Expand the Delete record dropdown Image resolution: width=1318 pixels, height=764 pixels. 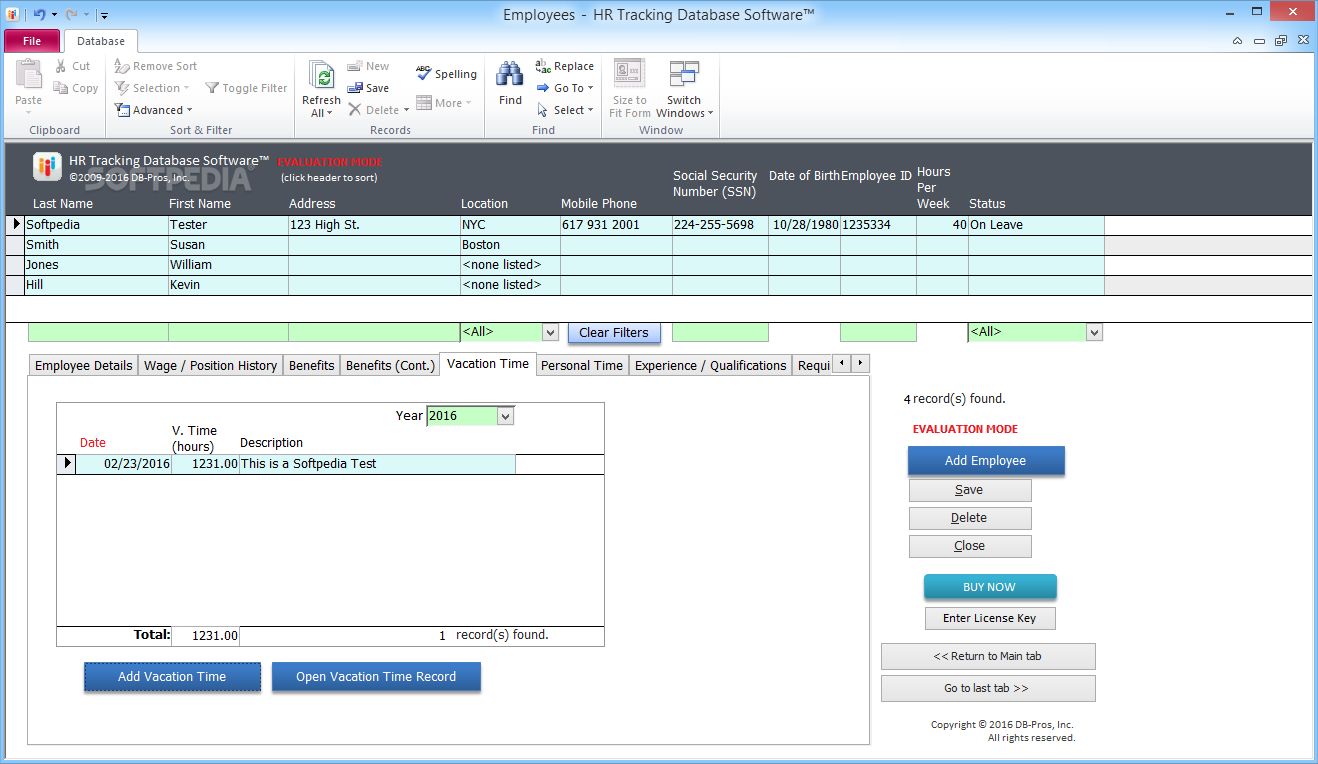[406, 110]
